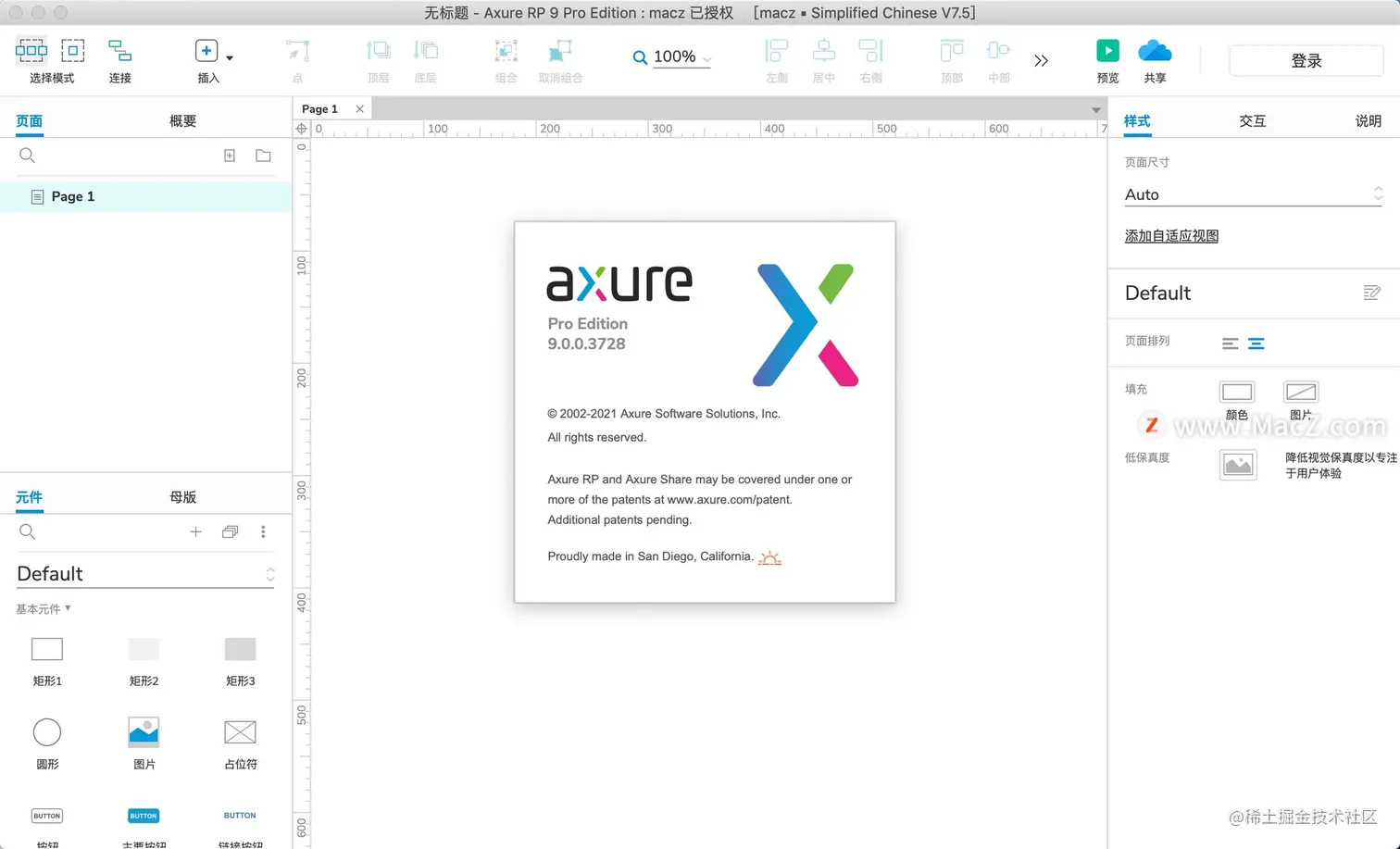
Task: Click the 取消组合 ungroup icon
Action: coord(560,50)
